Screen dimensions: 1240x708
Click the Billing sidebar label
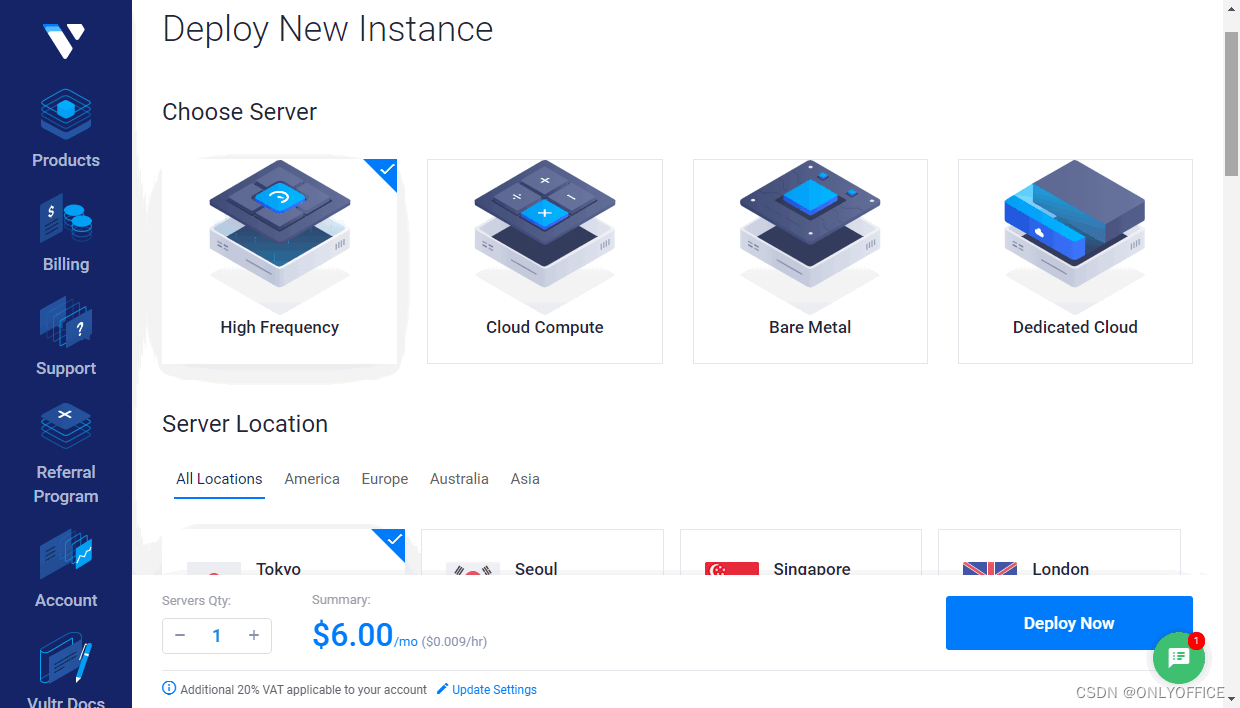click(66, 264)
